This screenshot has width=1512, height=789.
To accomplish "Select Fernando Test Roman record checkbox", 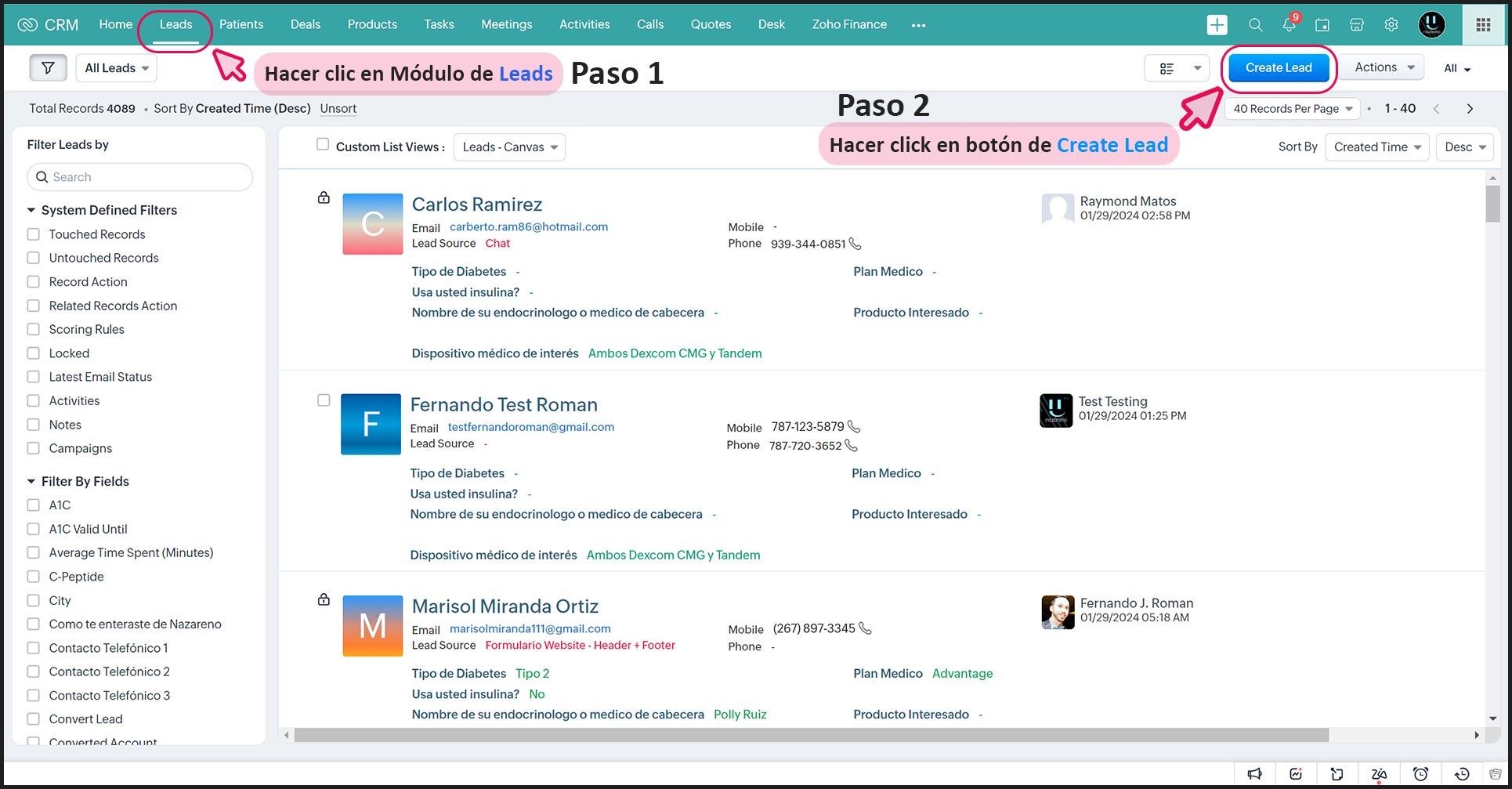I will click(x=324, y=400).
